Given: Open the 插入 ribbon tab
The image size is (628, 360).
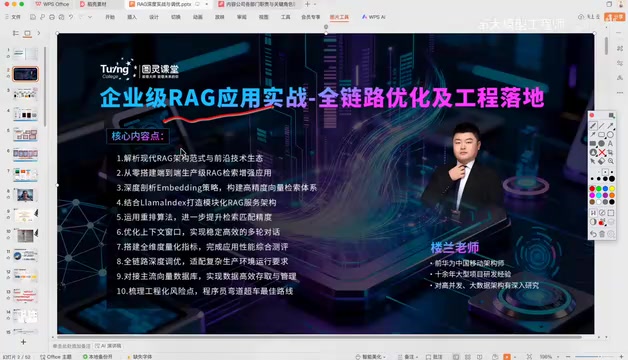Looking at the screenshot, I should 132,17.
